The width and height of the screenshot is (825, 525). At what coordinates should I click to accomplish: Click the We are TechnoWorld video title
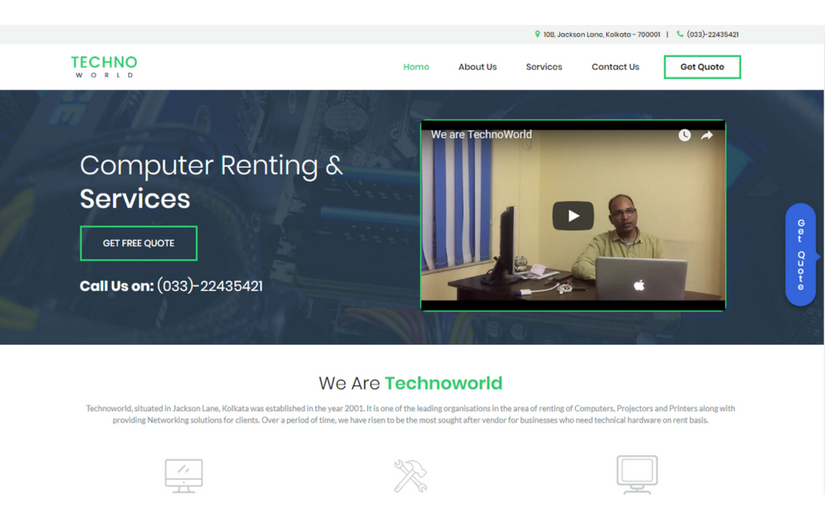coord(481,135)
